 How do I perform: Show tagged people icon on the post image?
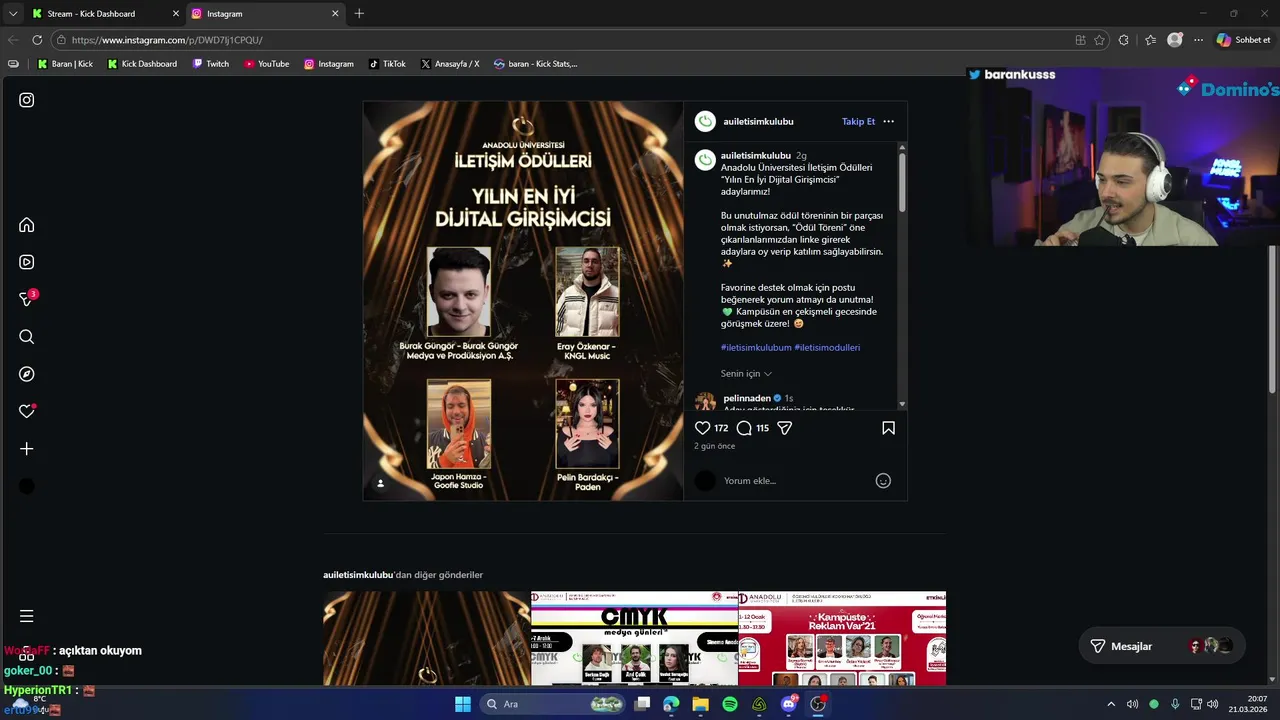coord(380,483)
